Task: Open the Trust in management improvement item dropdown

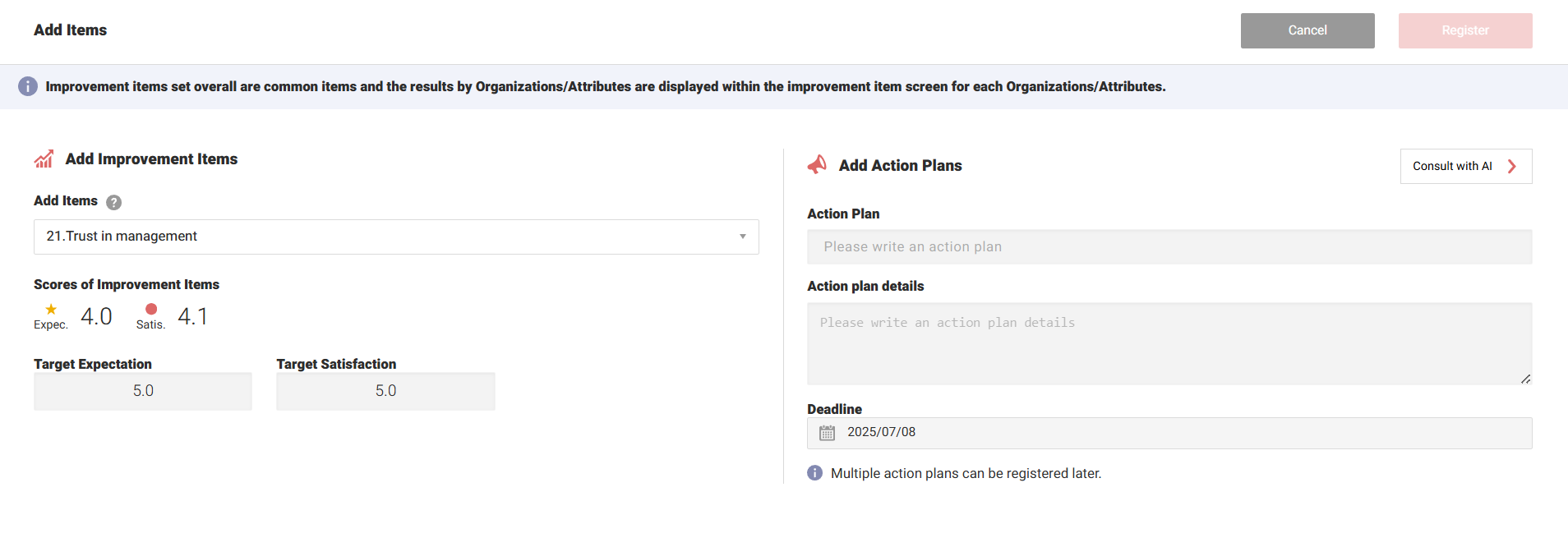Action: coord(396,237)
